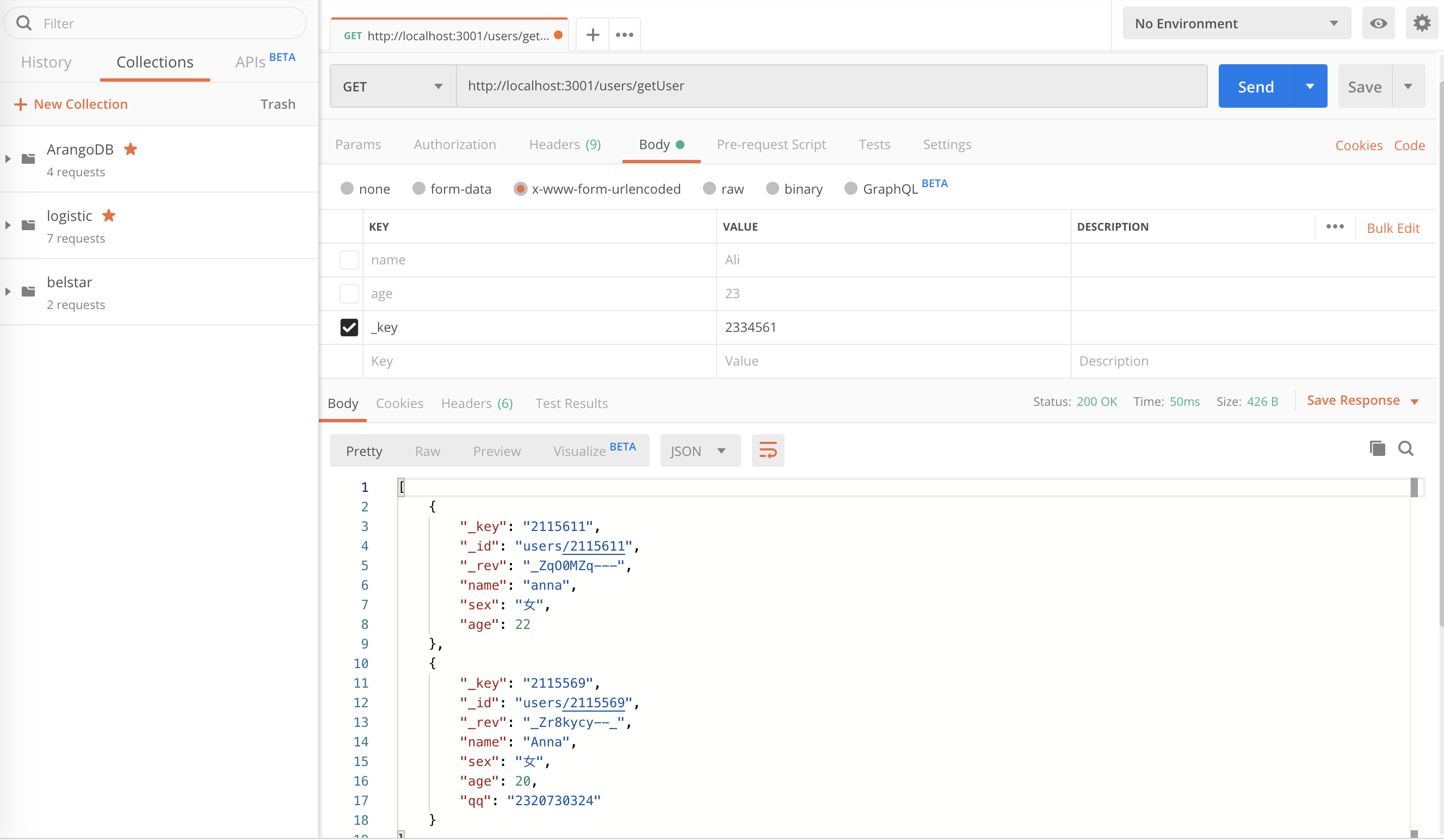Open tab options three-dots menu
The image size is (1444, 840).
coord(624,35)
